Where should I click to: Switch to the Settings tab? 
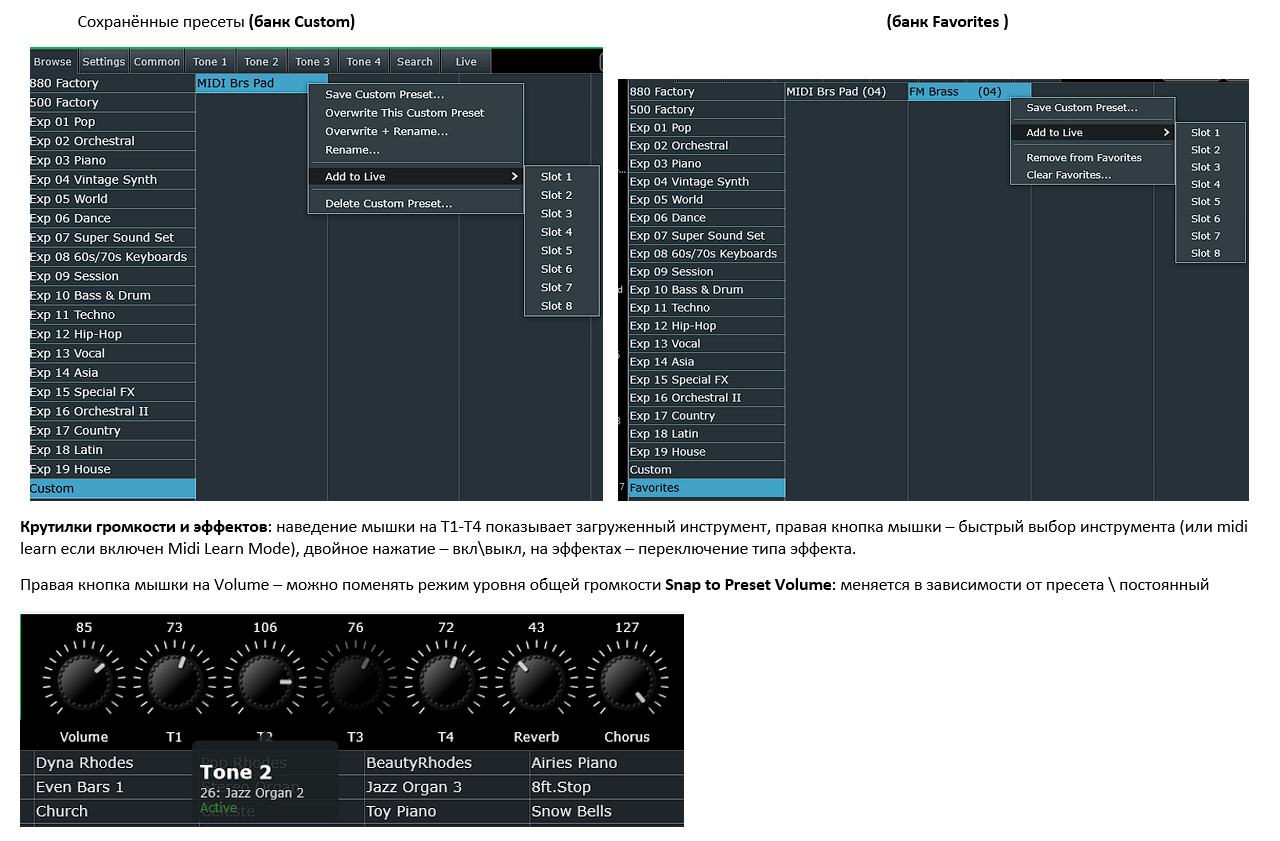click(104, 62)
